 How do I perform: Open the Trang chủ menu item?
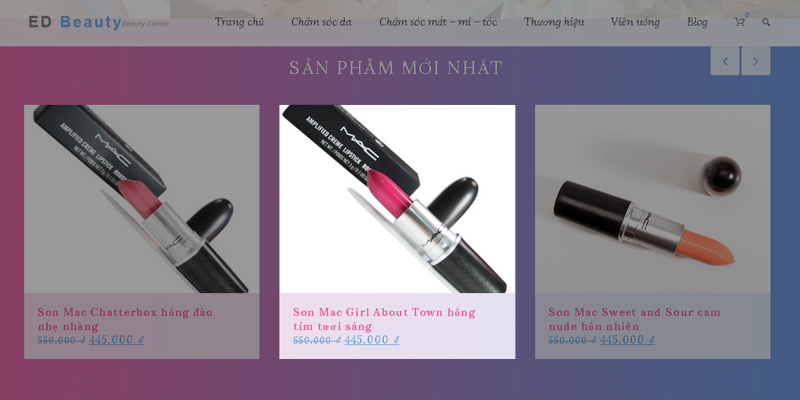click(x=239, y=22)
